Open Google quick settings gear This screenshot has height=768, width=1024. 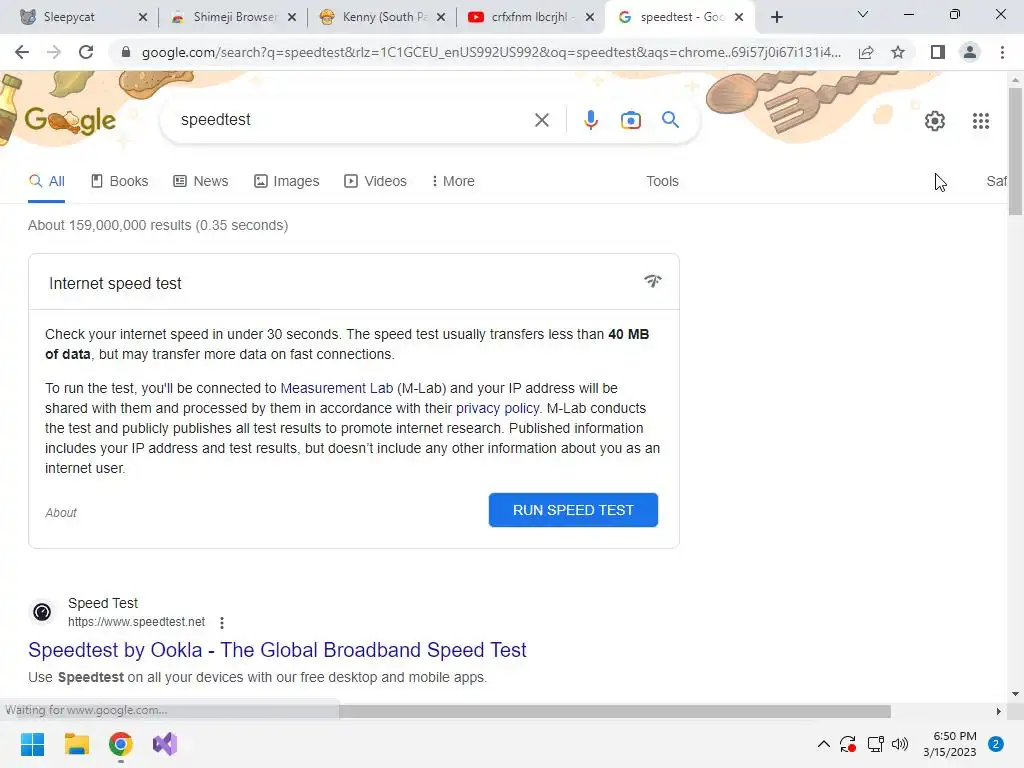(x=935, y=121)
